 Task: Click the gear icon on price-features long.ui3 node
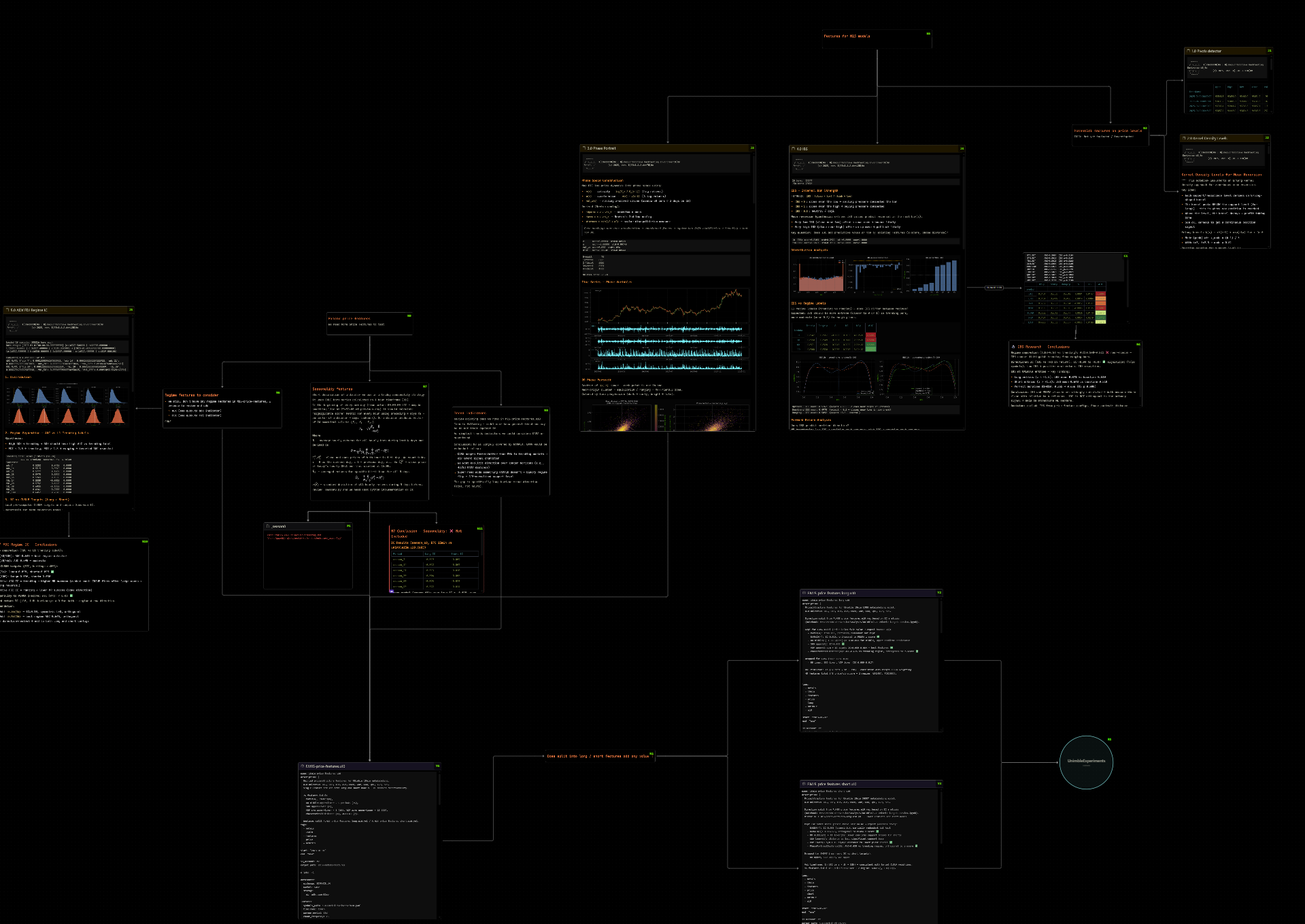(804, 593)
